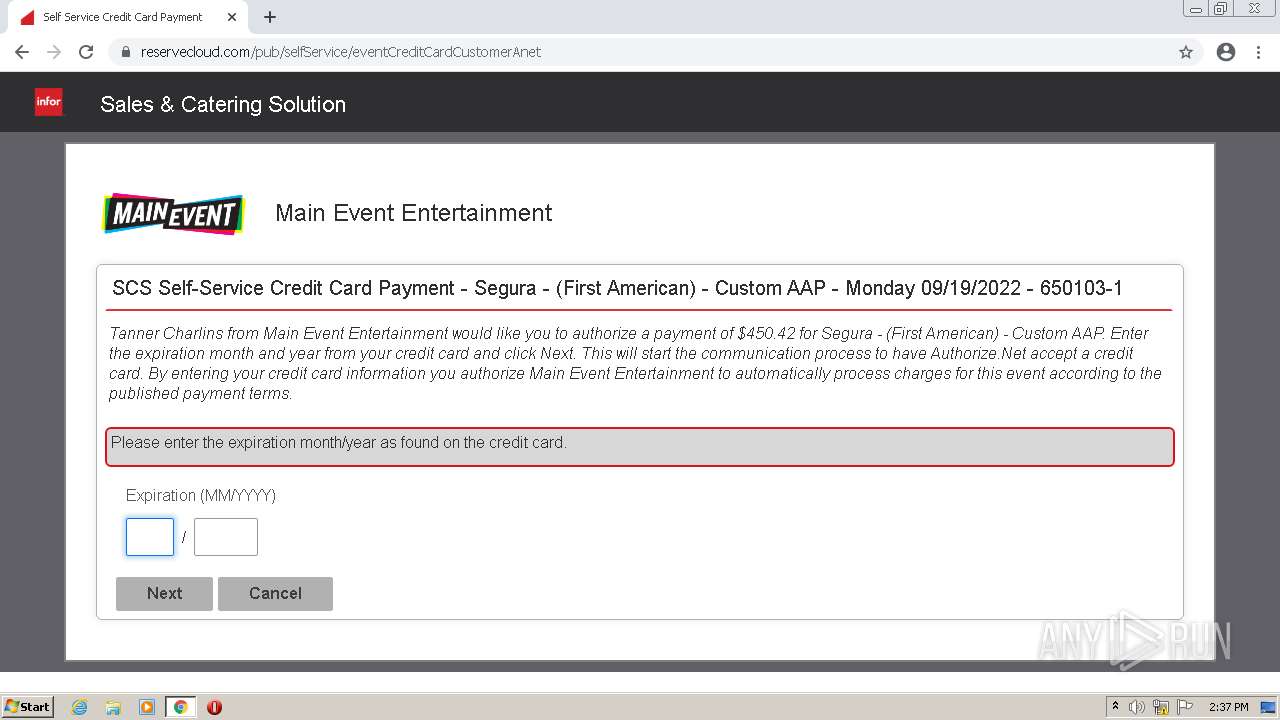Click the Chrome taskbar icon

coord(181,707)
